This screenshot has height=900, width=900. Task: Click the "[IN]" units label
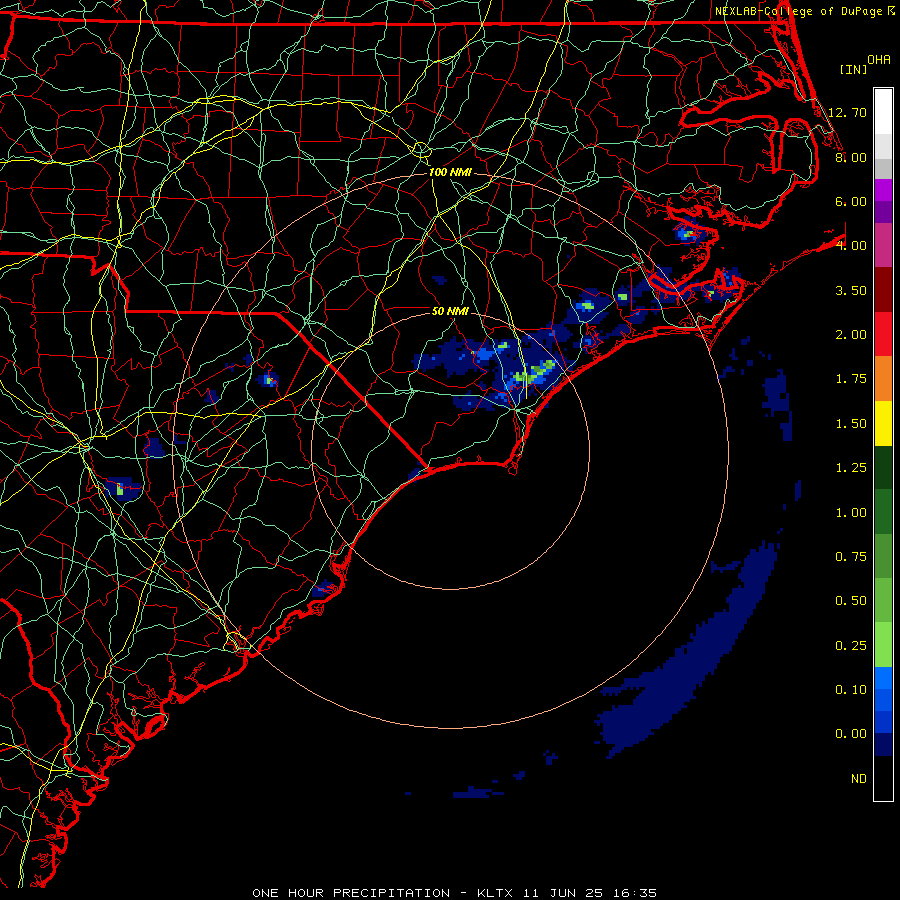pos(853,69)
